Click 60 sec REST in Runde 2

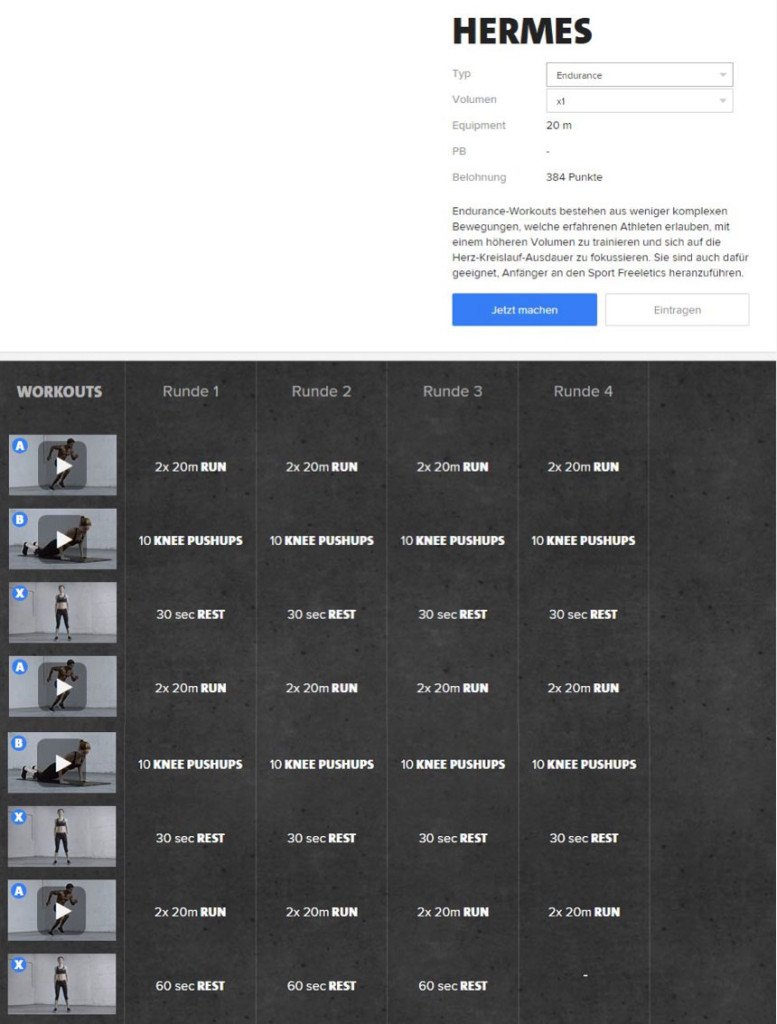(x=321, y=985)
